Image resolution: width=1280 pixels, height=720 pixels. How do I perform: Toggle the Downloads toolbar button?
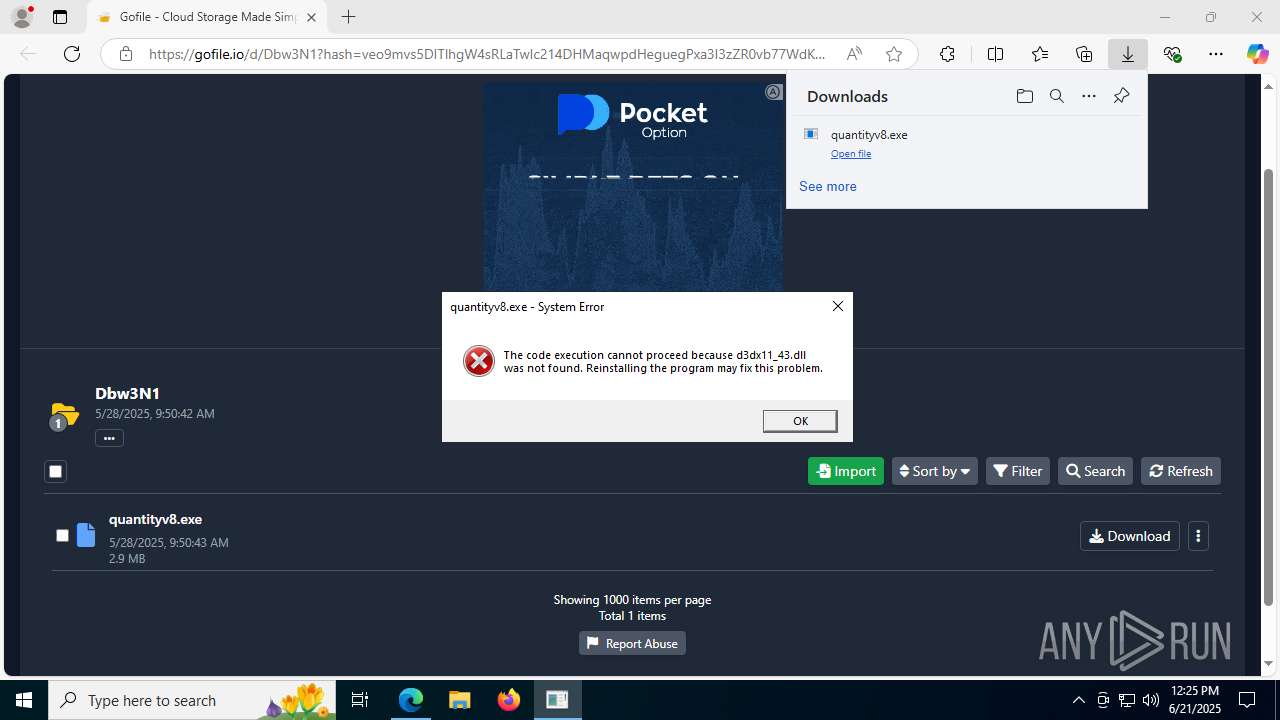pos(1128,54)
